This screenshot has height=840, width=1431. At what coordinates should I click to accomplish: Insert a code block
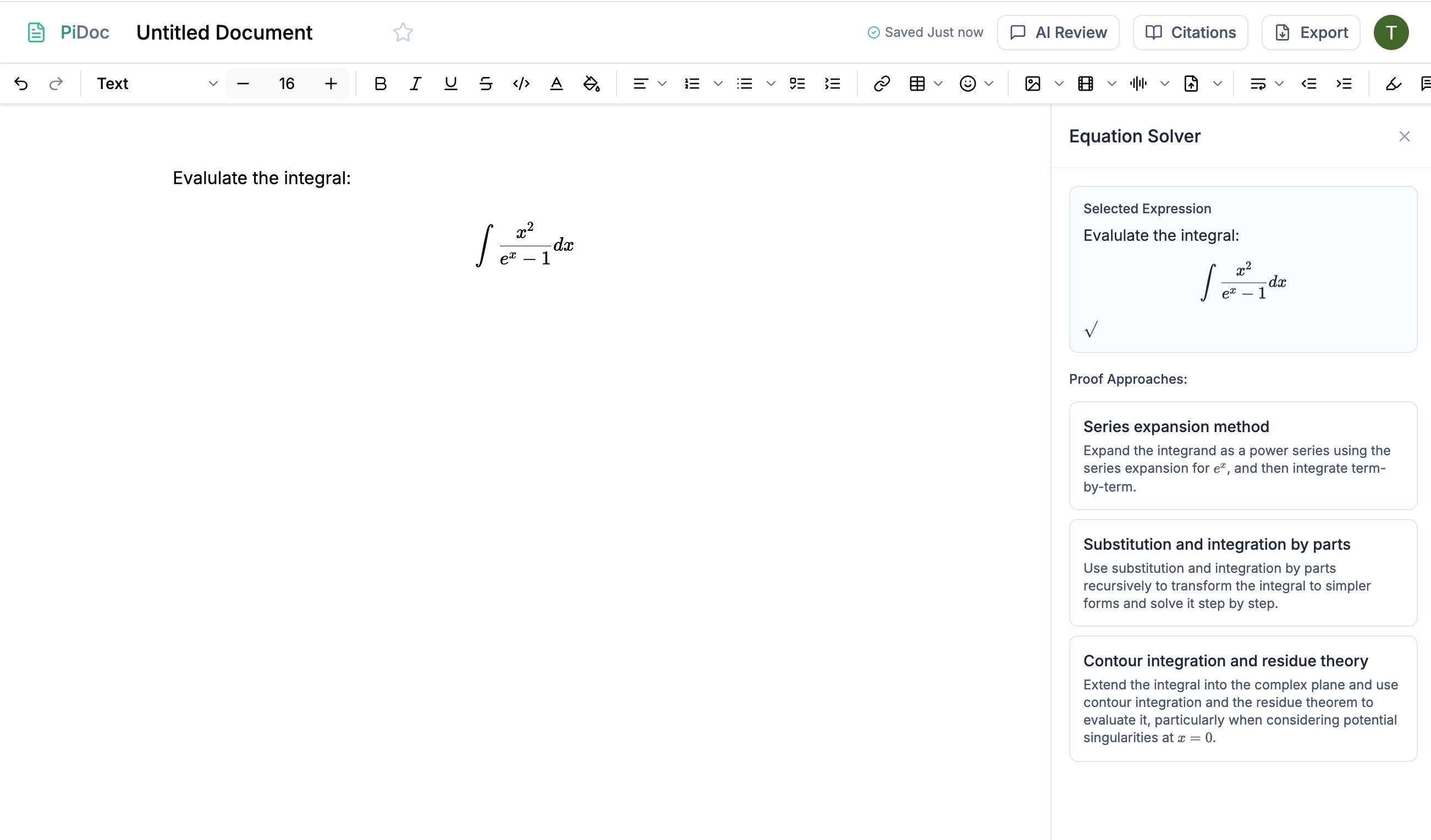(521, 84)
